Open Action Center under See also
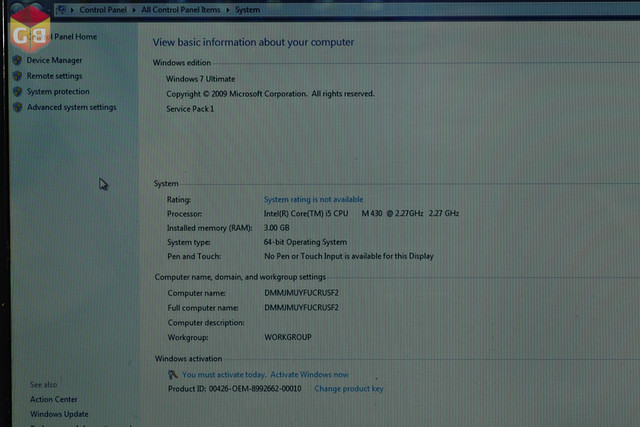The width and height of the screenshot is (640, 427). coord(53,399)
